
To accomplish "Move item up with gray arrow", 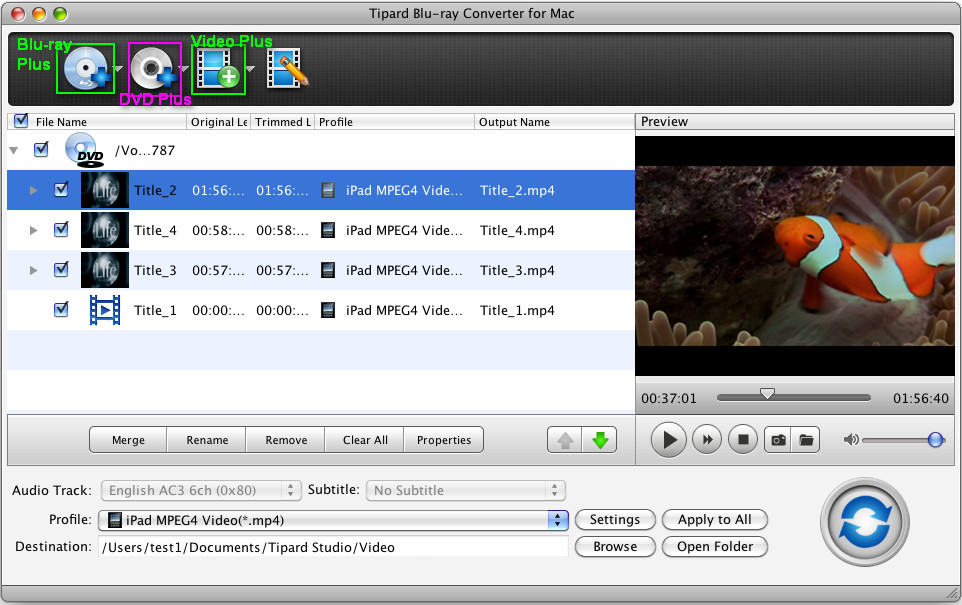I will [565, 440].
